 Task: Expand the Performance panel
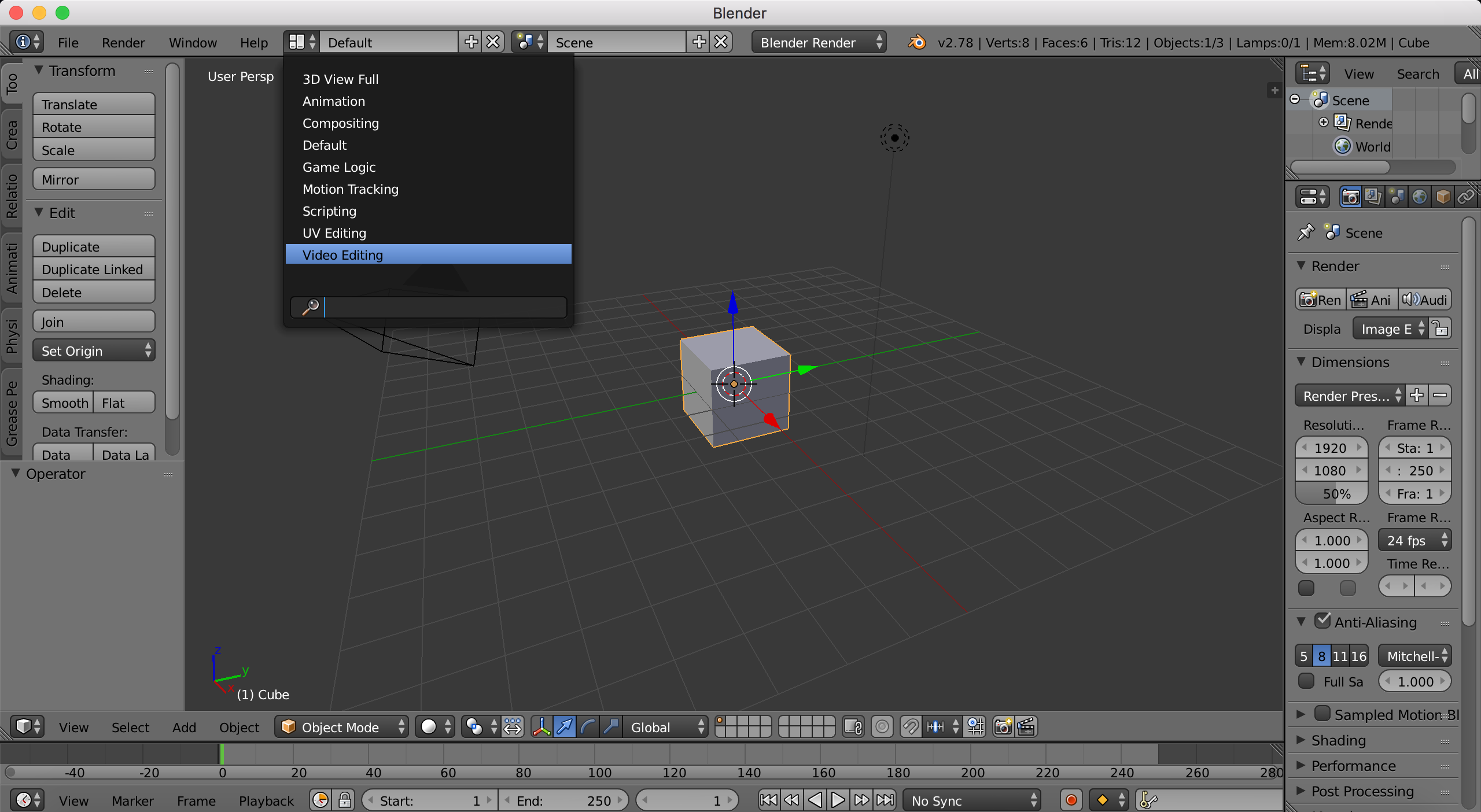tap(1353, 766)
